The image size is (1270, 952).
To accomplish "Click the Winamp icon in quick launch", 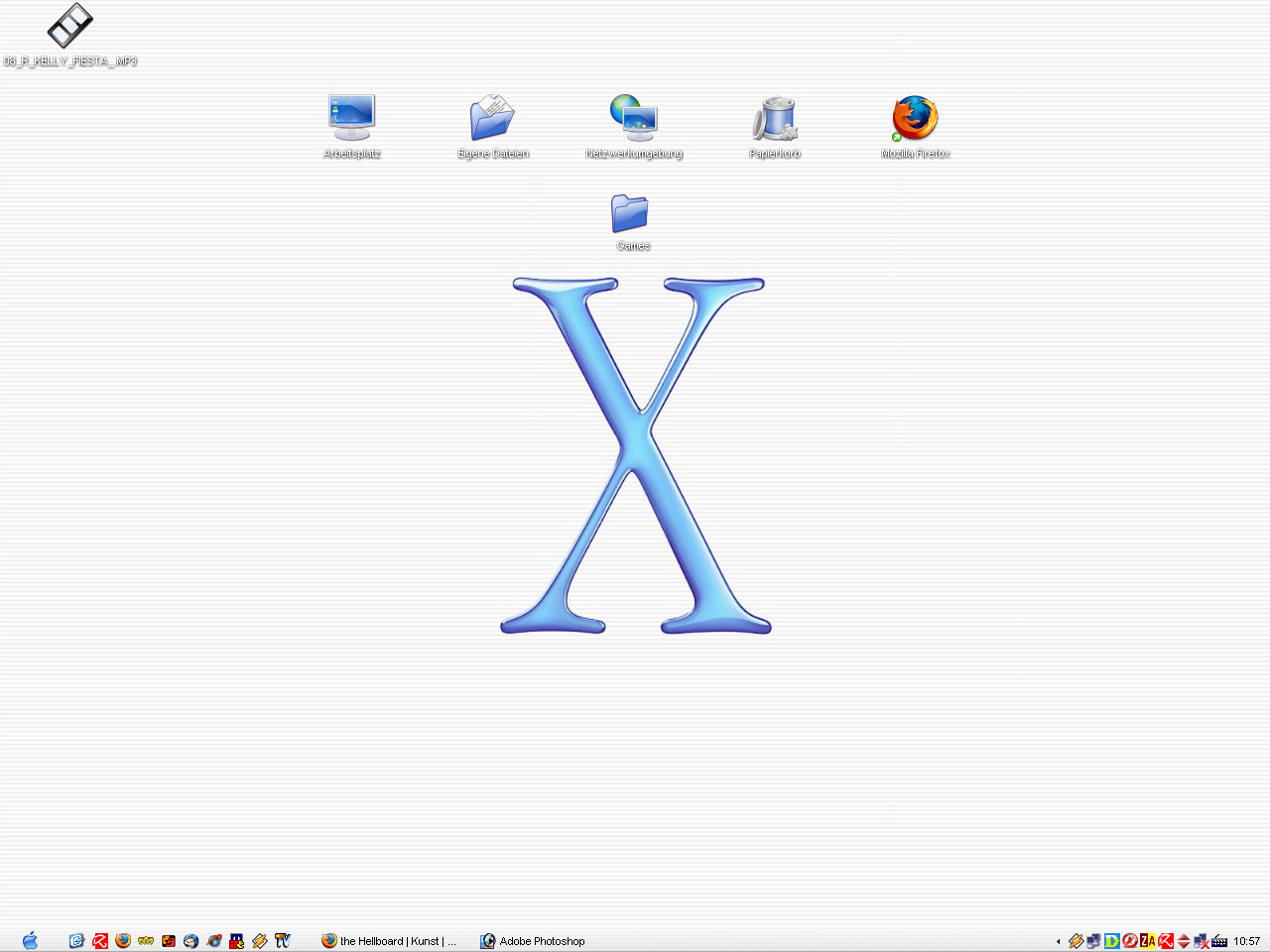I will point(260,940).
